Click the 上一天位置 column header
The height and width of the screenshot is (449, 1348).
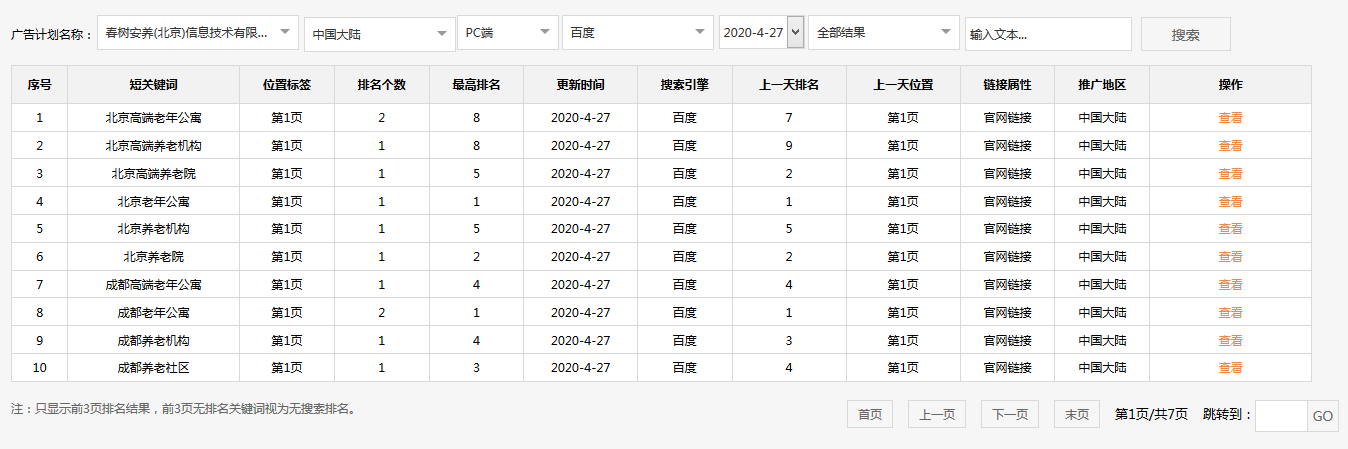pos(904,85)
